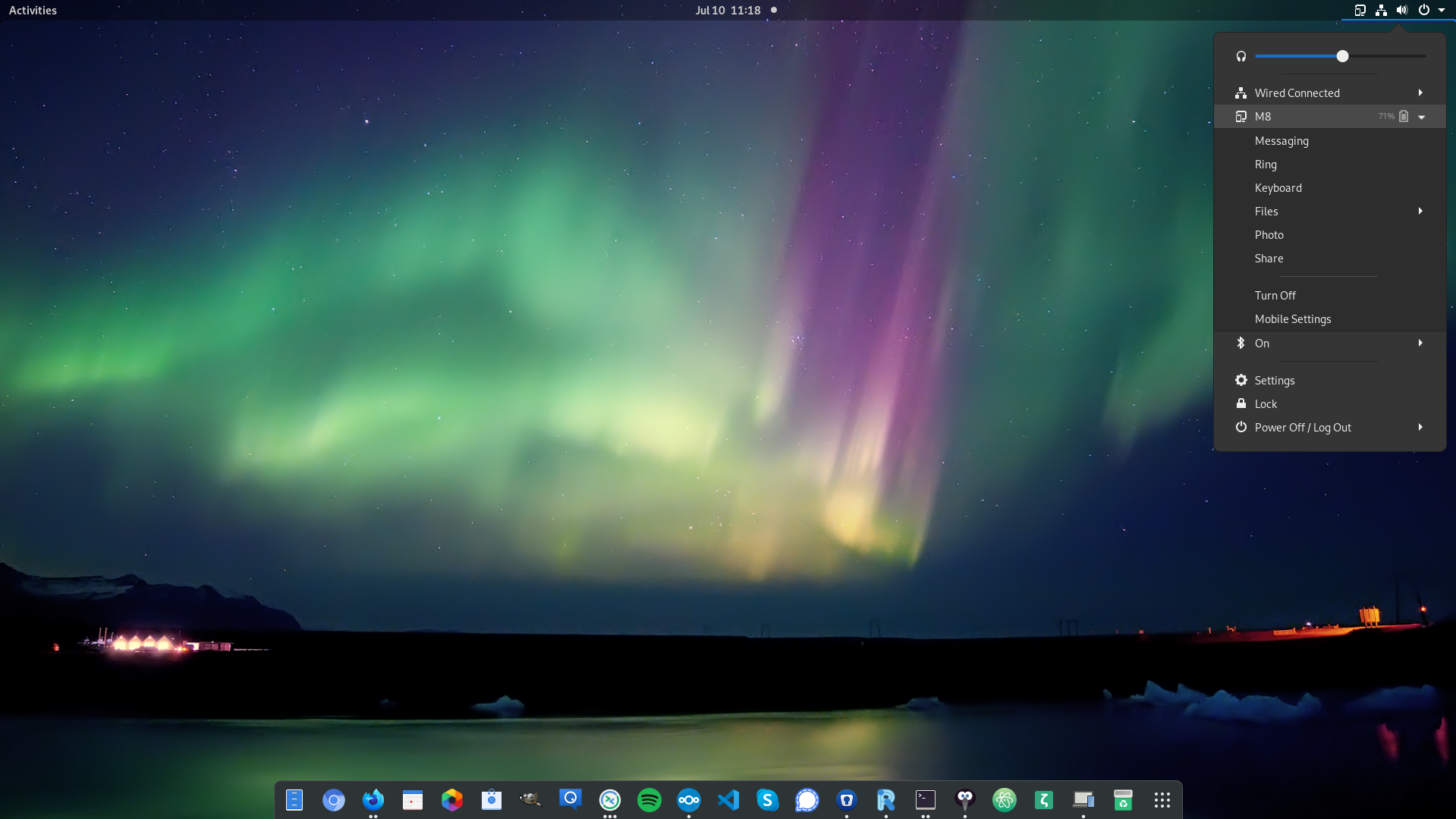Viewport: 1456px width, 819px height.
Task: Click the power icon in the top bar
Action: point(1424,10)
